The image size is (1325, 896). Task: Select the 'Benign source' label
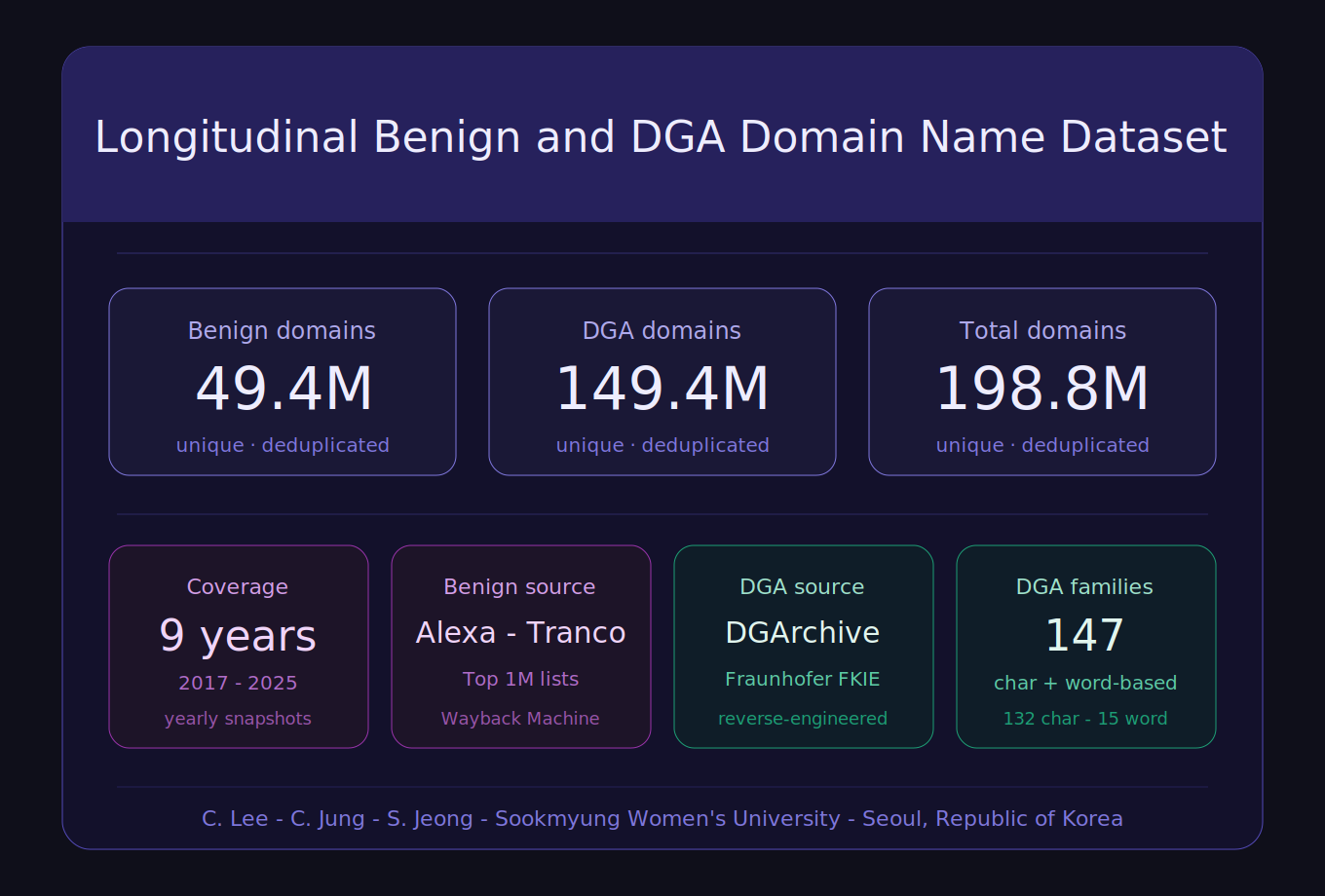pyautogui.click(x=519, y=587)
